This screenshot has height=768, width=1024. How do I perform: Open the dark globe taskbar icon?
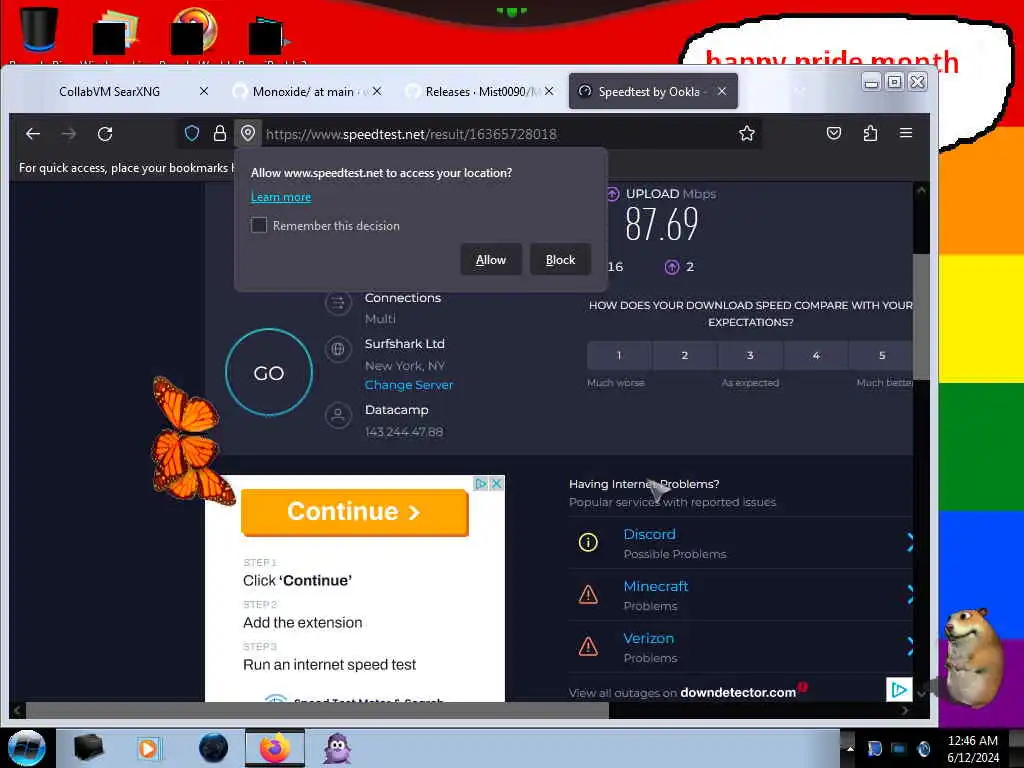click(x=213, y=748)
